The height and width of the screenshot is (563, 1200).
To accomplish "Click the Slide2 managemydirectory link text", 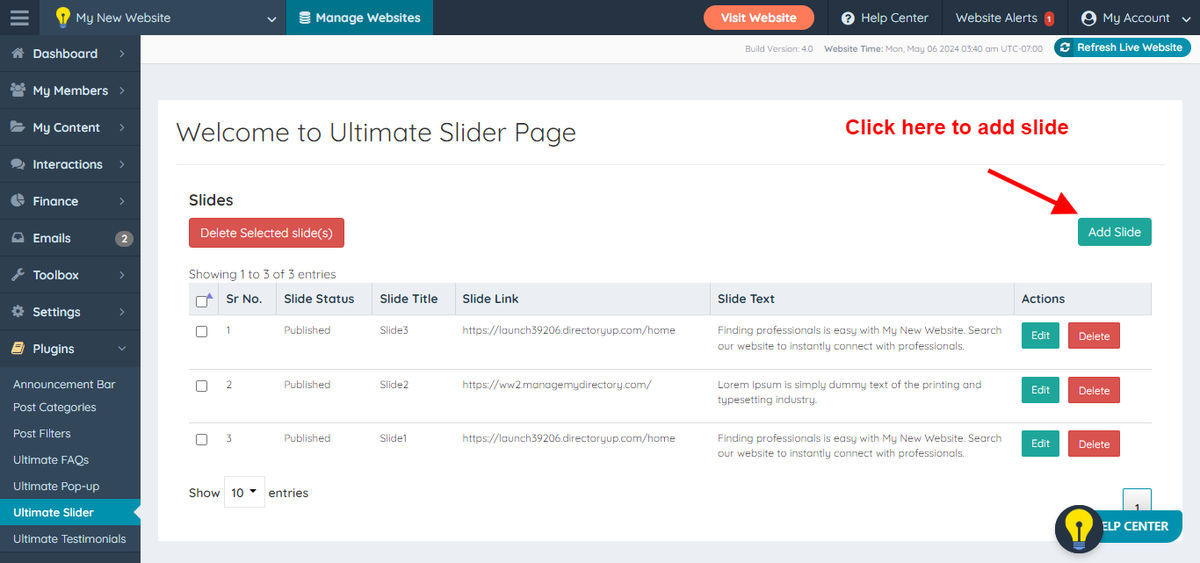I will pos(557,384).
